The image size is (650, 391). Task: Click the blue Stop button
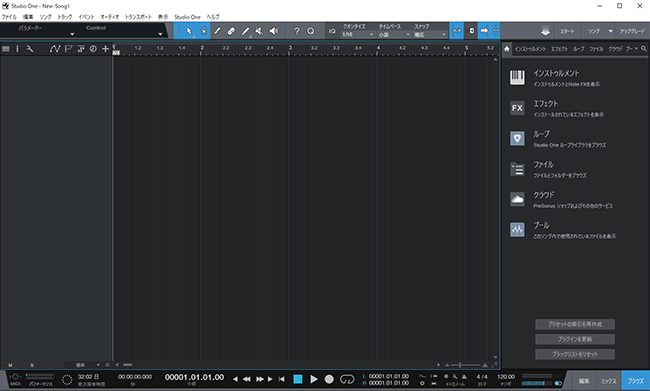coord(298,379)
